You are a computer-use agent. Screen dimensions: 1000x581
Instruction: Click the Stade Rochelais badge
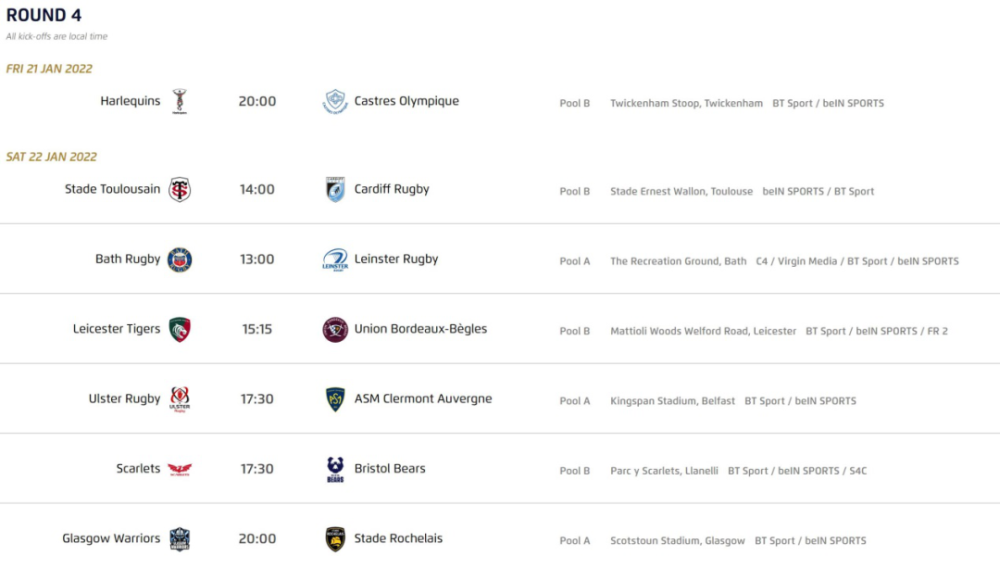[335, 539]
